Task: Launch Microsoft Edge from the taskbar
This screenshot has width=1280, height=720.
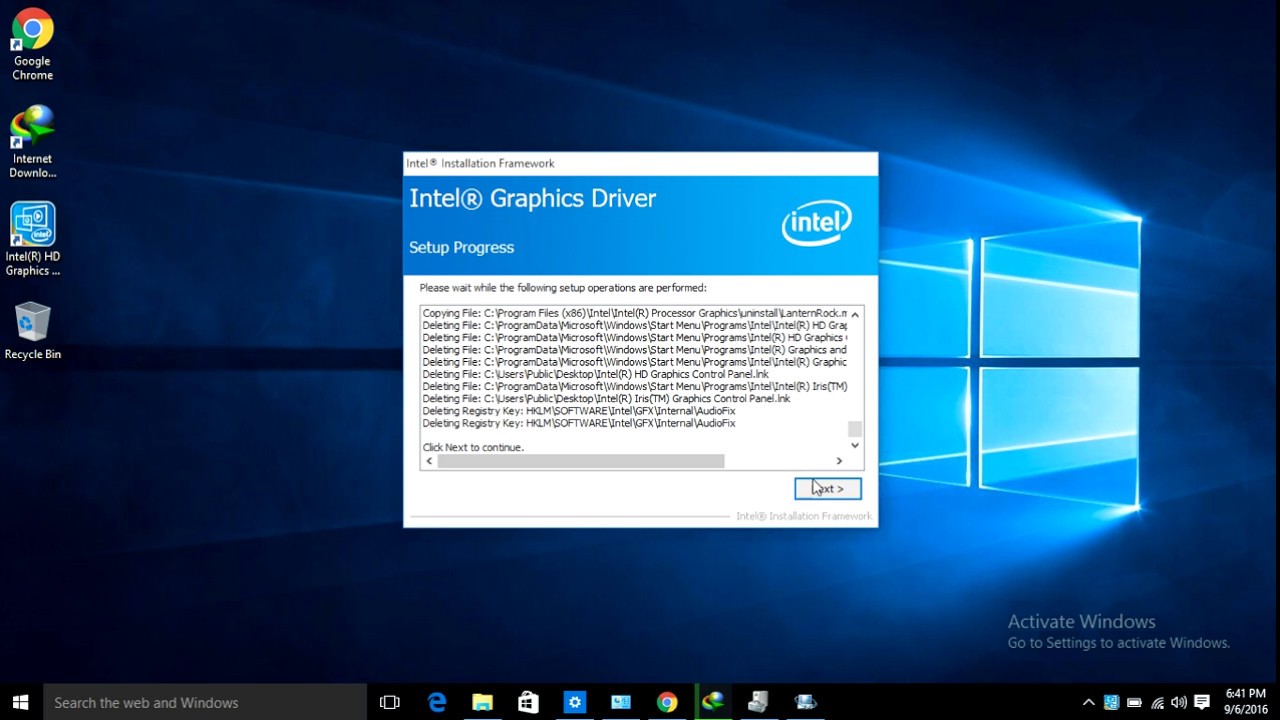Action: [437, 702]
